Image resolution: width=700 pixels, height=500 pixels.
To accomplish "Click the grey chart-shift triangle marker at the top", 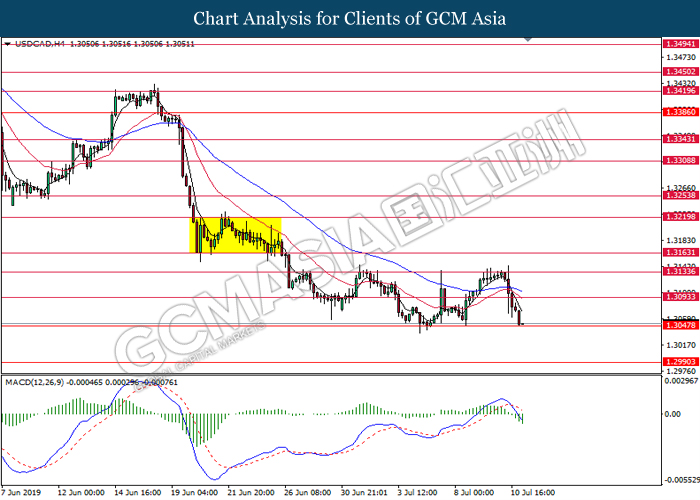I will [x=528, y=40].
